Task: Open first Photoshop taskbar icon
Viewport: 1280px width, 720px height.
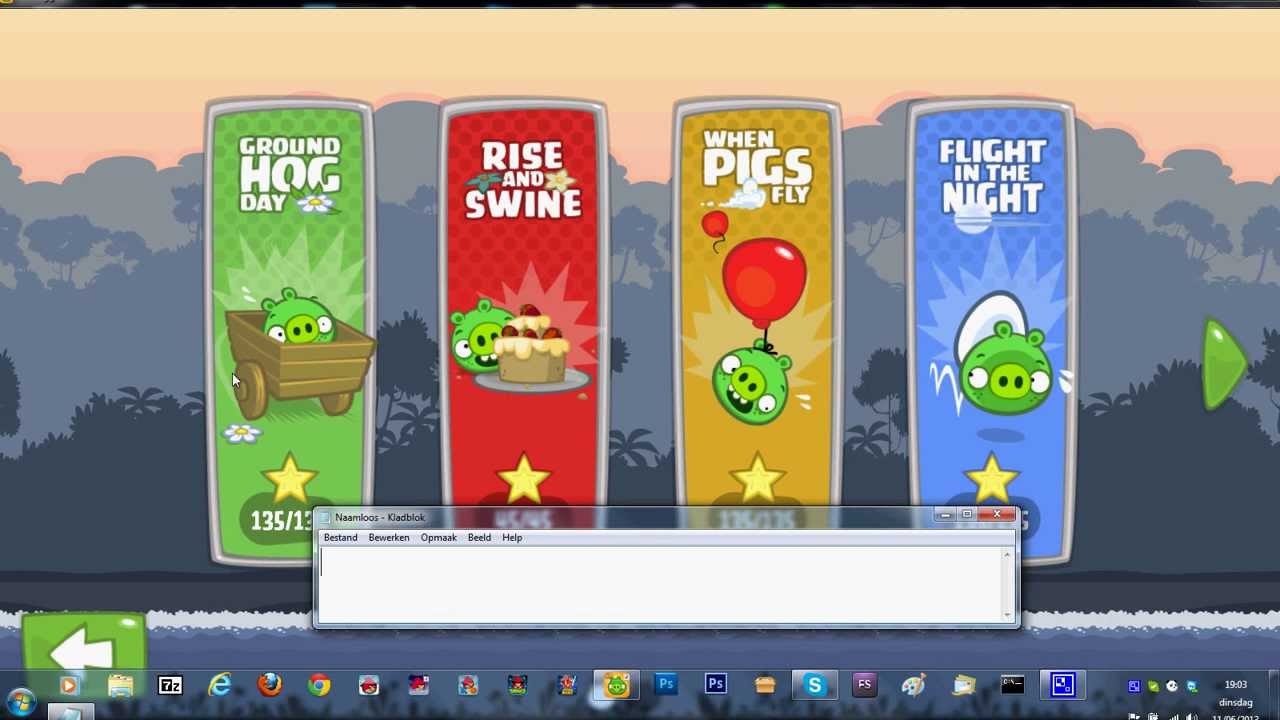Action: pyautogui.click(x=666, y=686)
